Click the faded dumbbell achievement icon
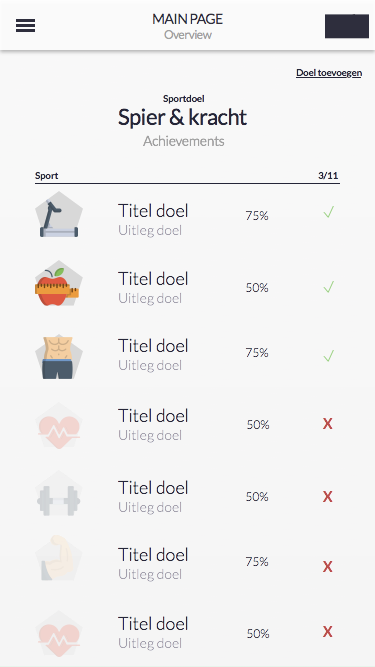 tap(59, 496)
